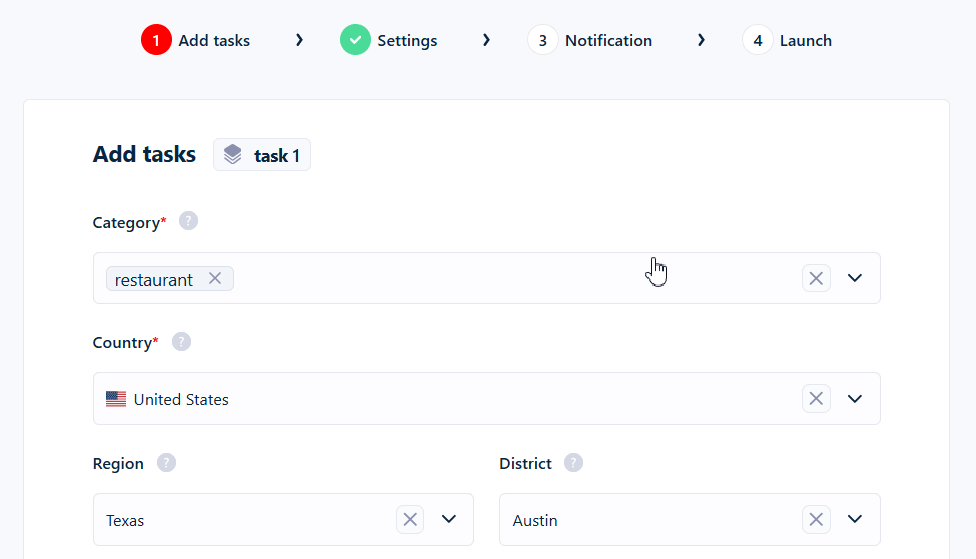
Task: Expand the Category dropdown arrow
Action: [855, 278]
